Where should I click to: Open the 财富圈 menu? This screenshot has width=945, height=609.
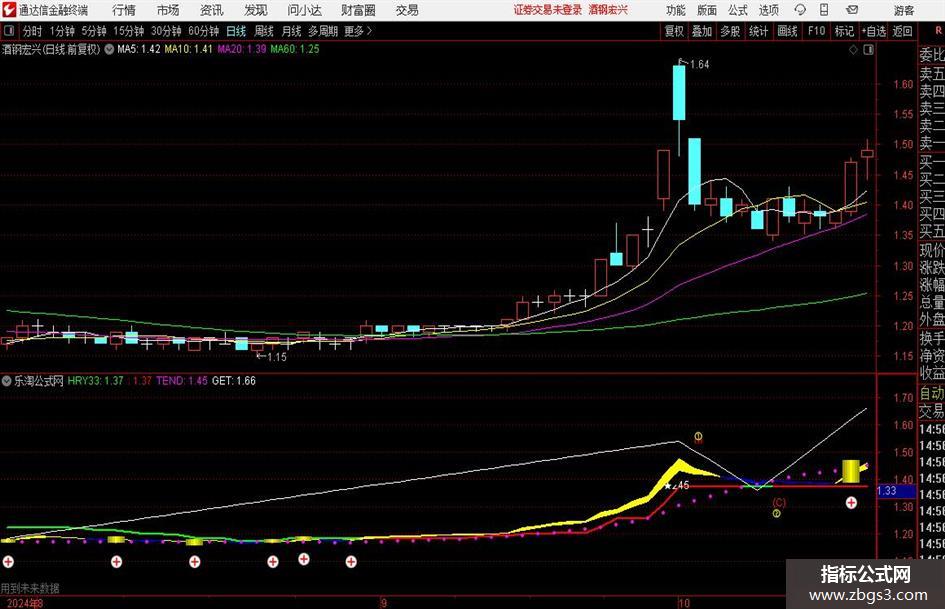(358, 10)
